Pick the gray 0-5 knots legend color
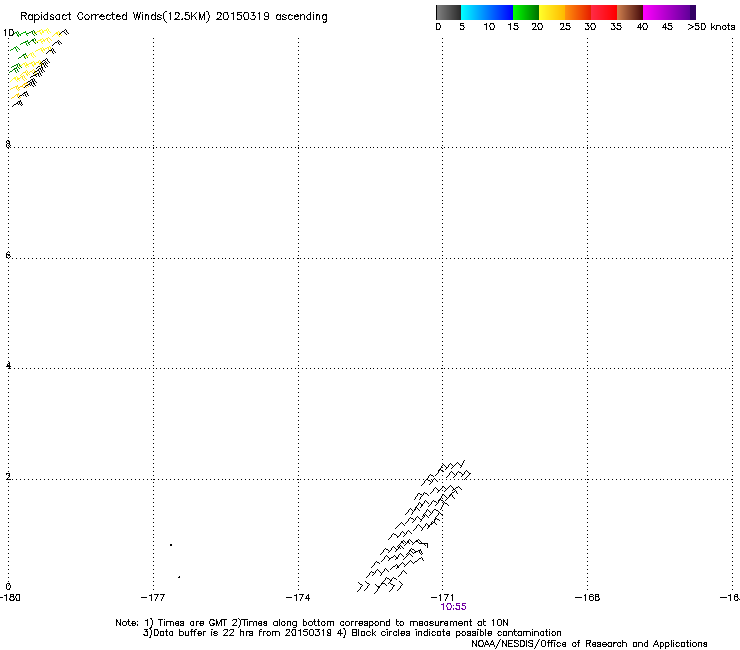The image size is (740, 650). (x=448, y=12)
